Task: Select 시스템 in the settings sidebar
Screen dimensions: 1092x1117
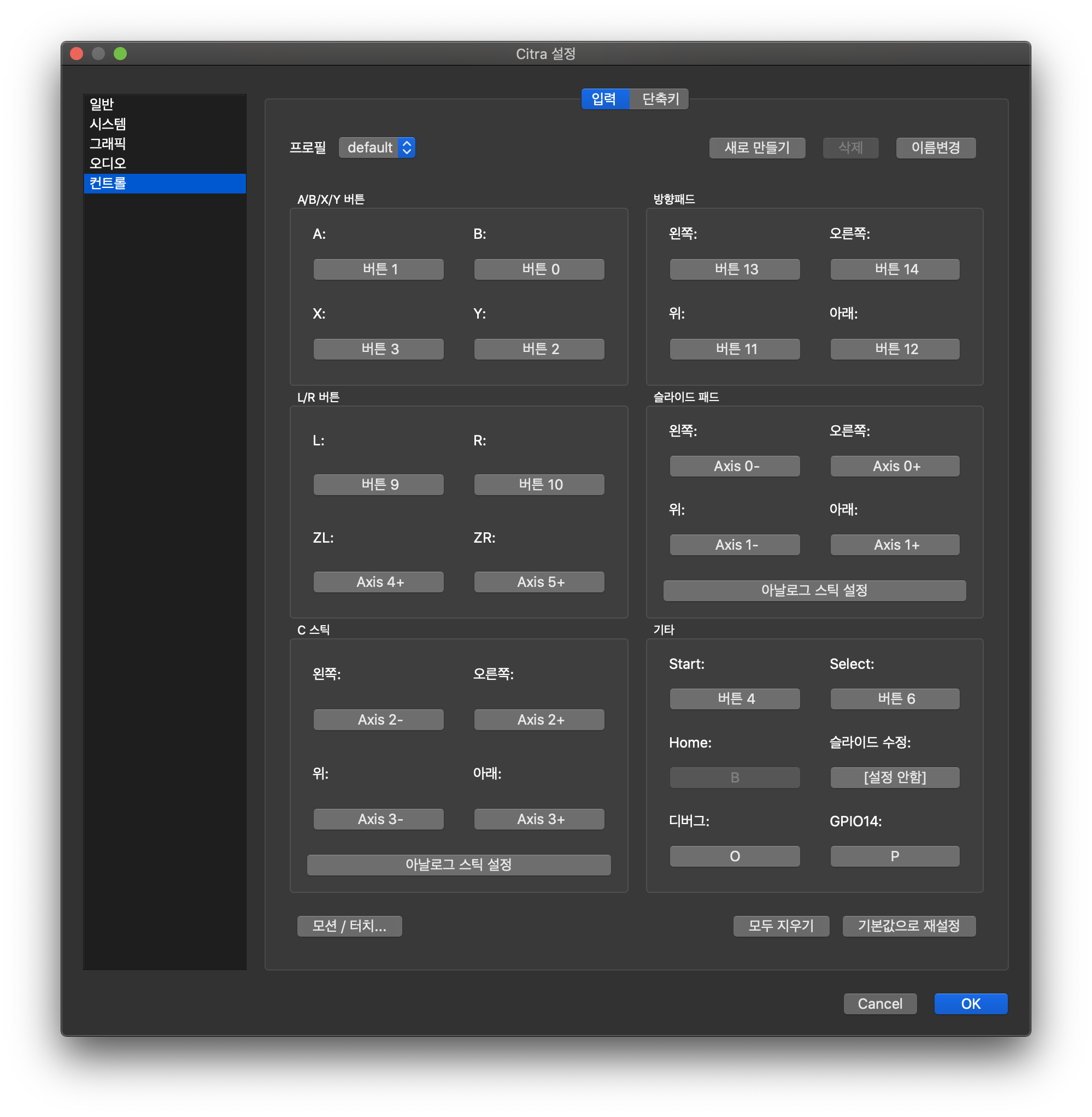Action: coord(165,124)
